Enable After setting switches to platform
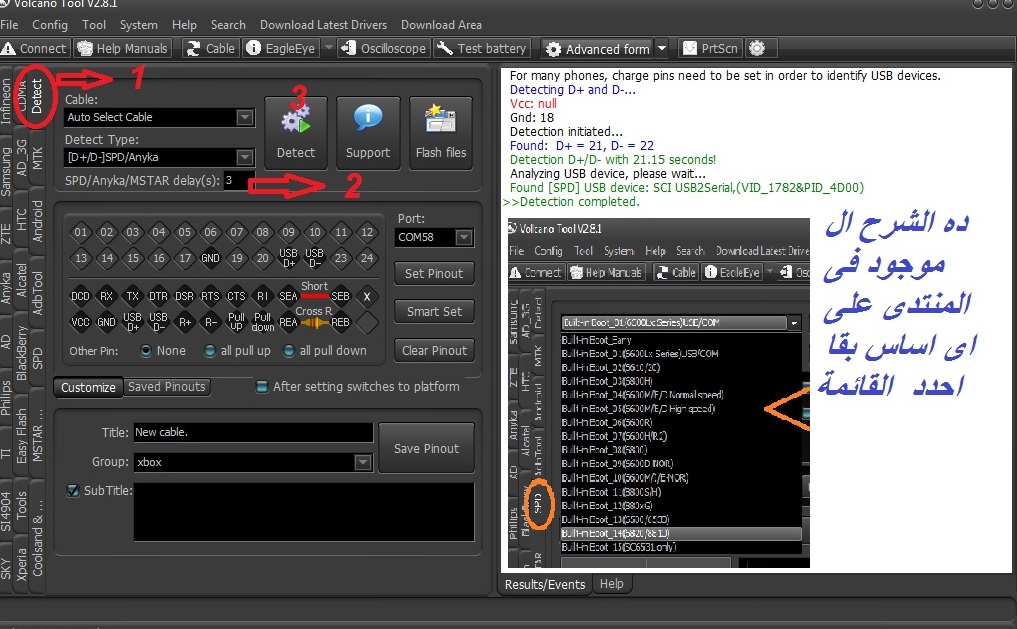 [261, 387]
